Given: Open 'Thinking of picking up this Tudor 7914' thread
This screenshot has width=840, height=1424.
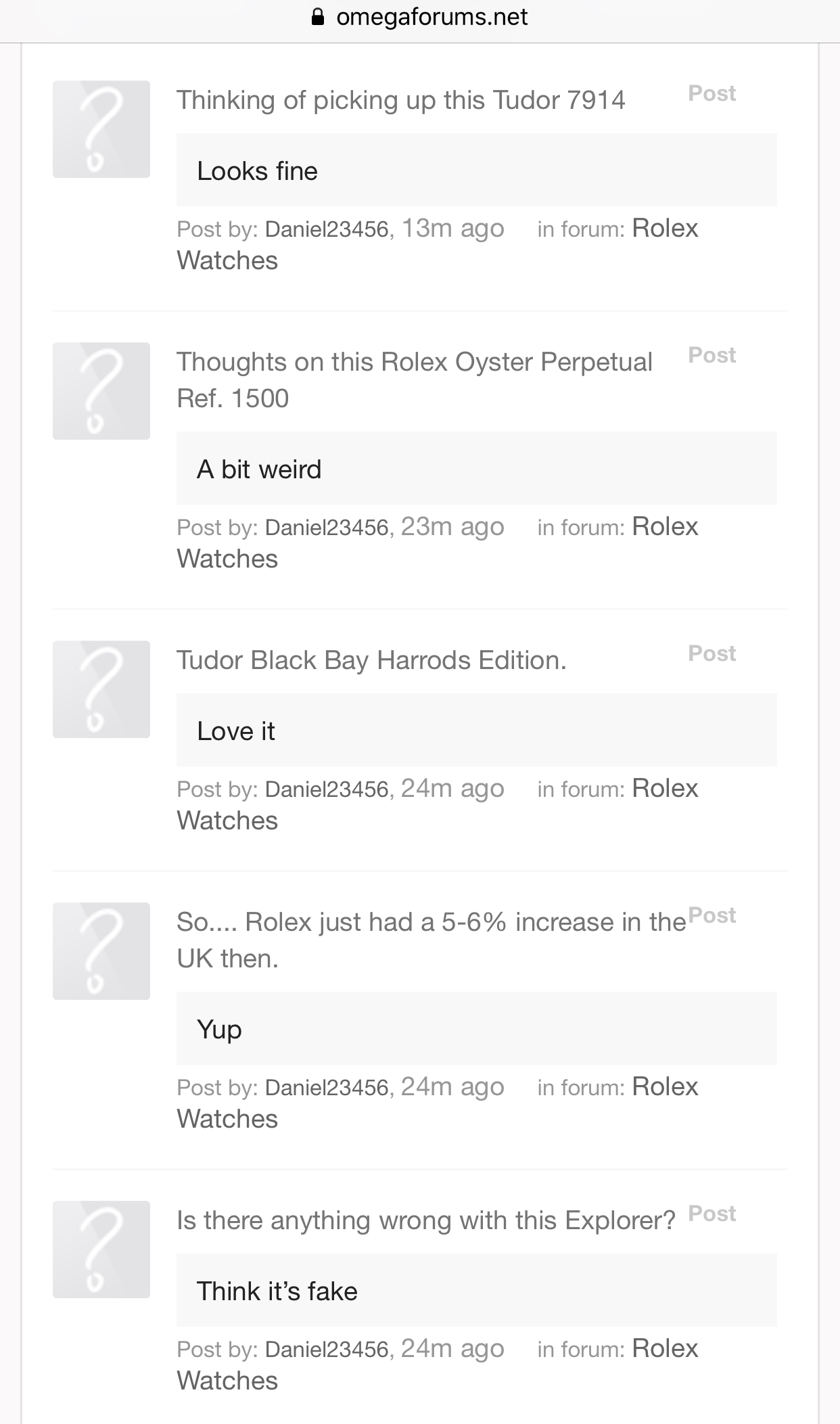Looking at the screenshot, I should pos(400,100).
